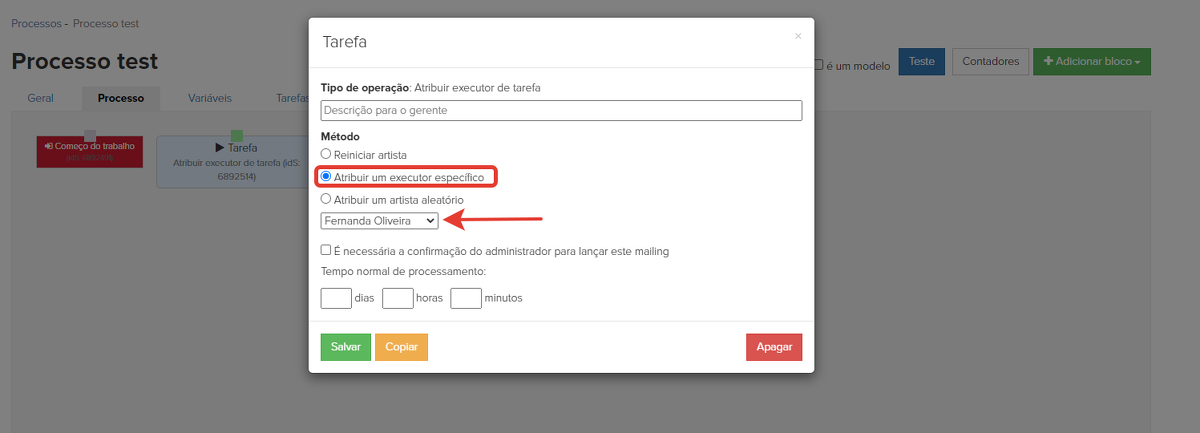Switch to the Geral tab
Screen dimensions: 1200x433
point(41,99)
